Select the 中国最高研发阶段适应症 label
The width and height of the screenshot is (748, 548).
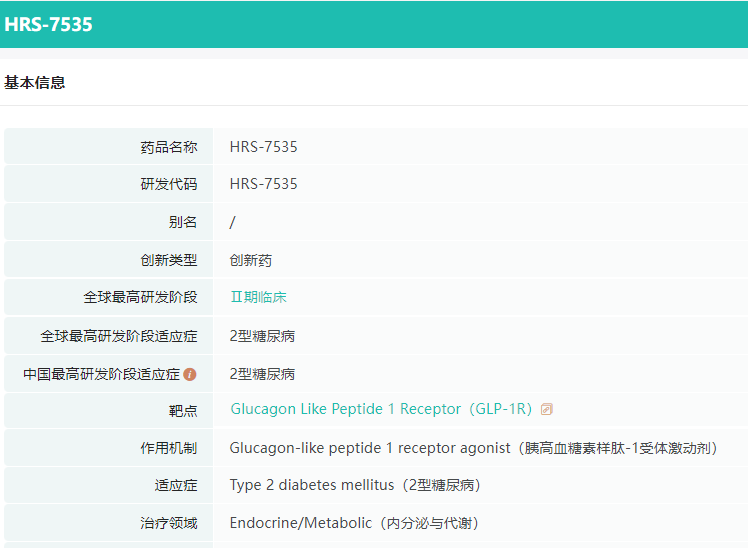(x=102, y=374)
